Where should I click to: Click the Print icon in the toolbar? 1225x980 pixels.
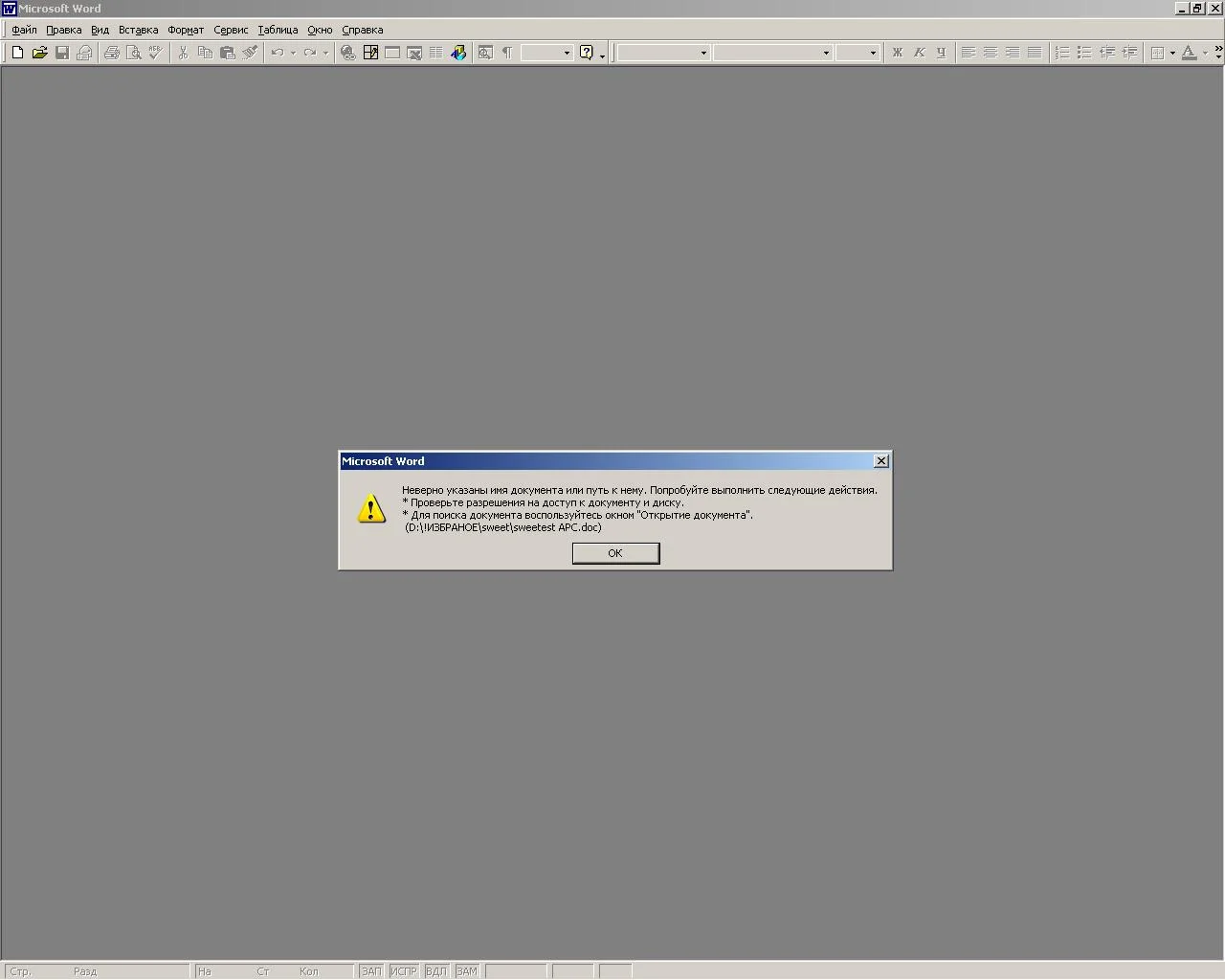coord(112,53)
